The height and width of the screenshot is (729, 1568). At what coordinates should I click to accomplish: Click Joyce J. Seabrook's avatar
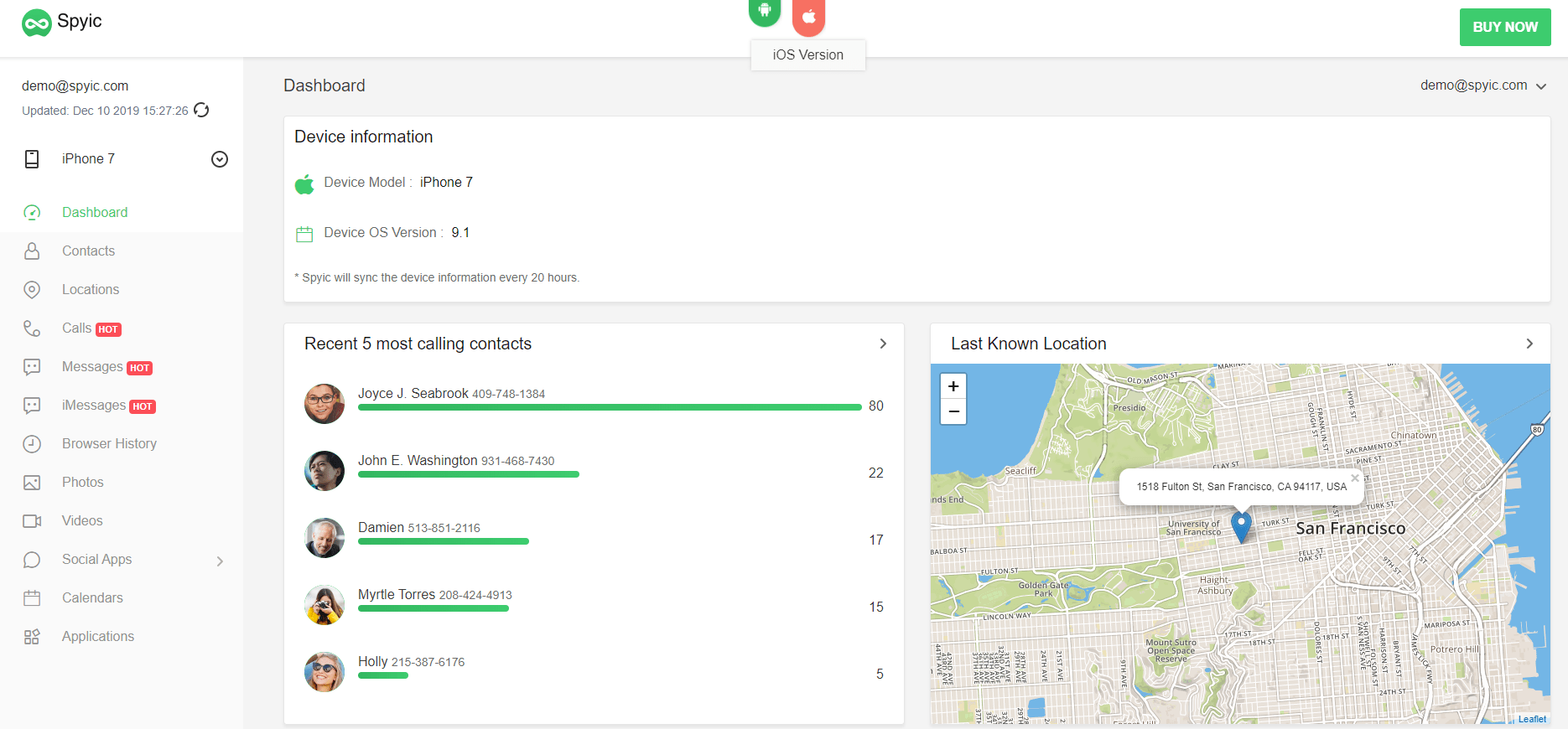click(x=325, y=404)
